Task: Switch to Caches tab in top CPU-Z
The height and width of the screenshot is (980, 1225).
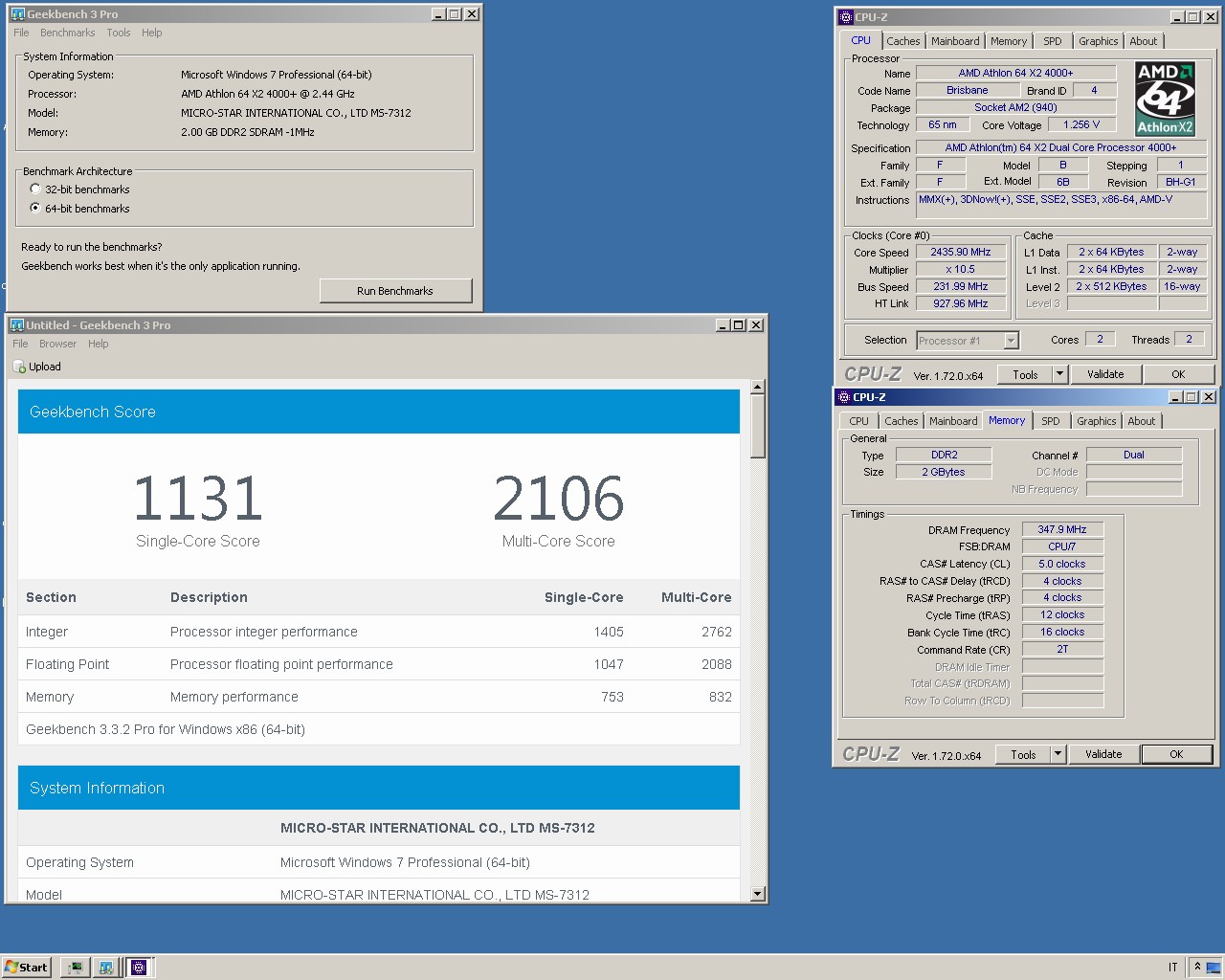Action: (902, 41)
